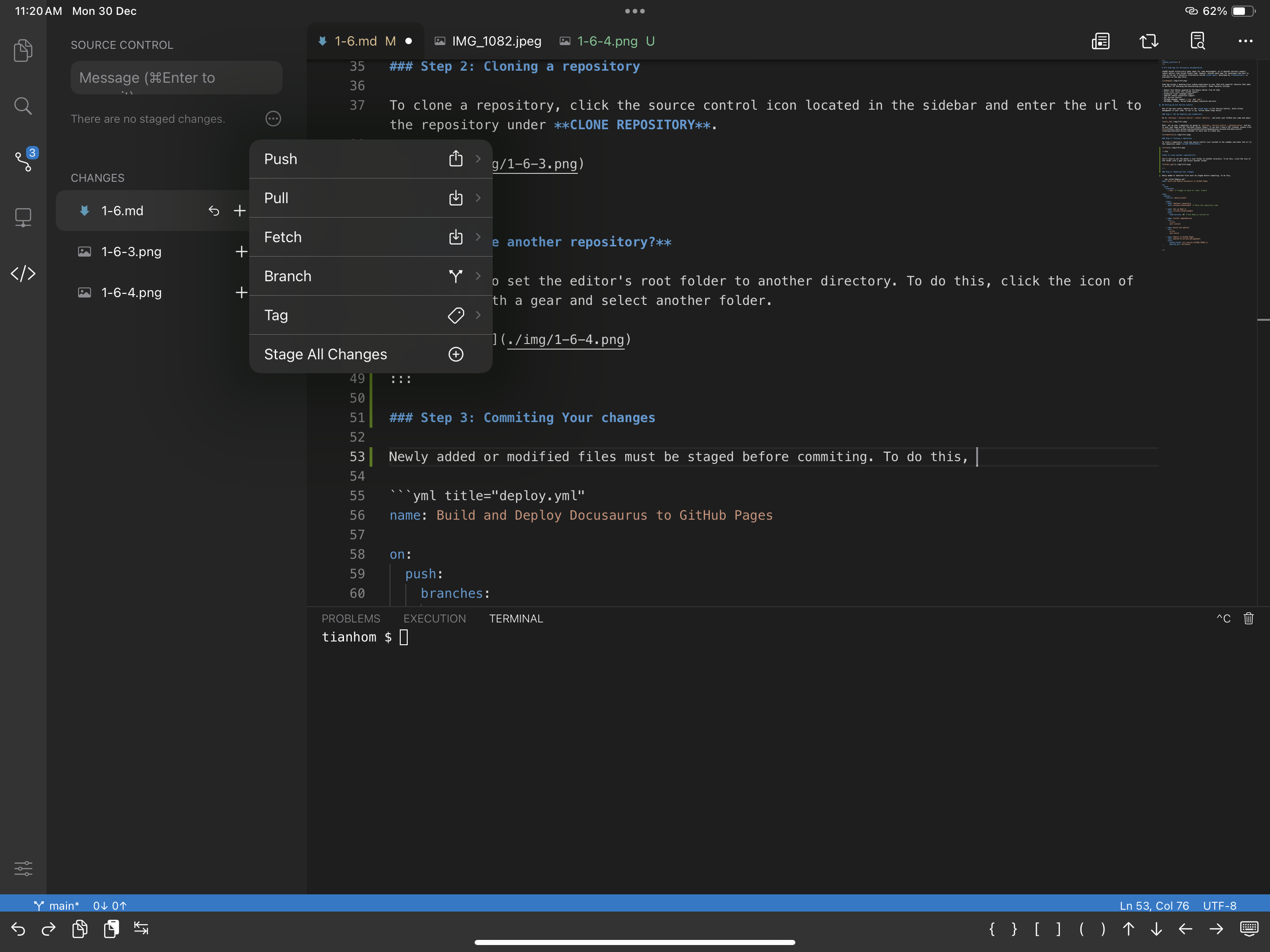Click UTF-8 encoding in status bar
Screen dimensions: 1270x952
pos(1219,906)
